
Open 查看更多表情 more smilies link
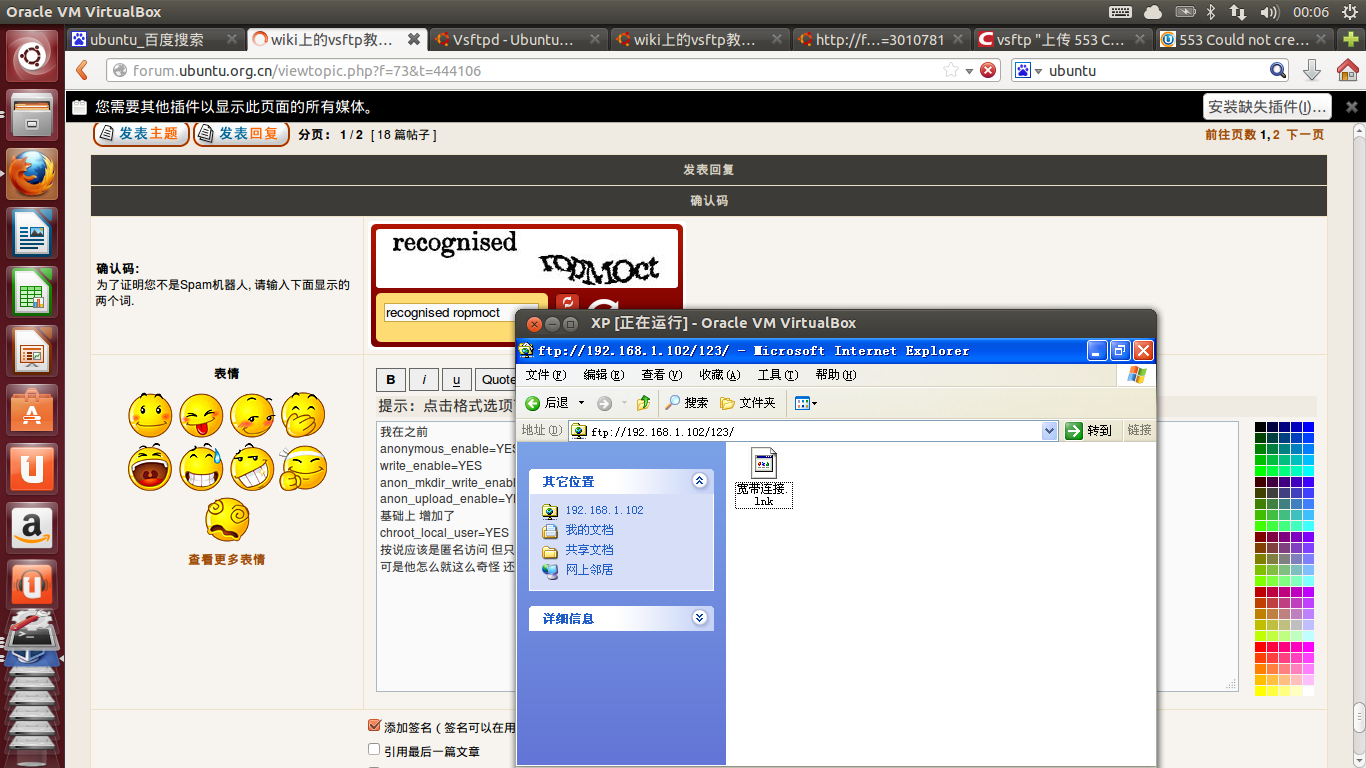[226, 559]
